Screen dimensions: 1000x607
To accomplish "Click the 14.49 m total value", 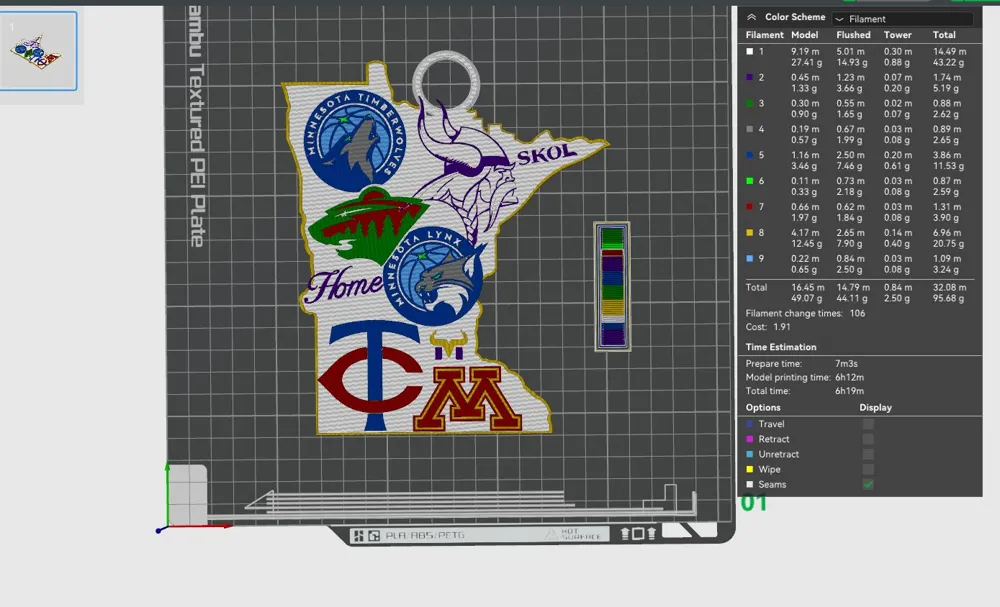I will click(949, 52).
